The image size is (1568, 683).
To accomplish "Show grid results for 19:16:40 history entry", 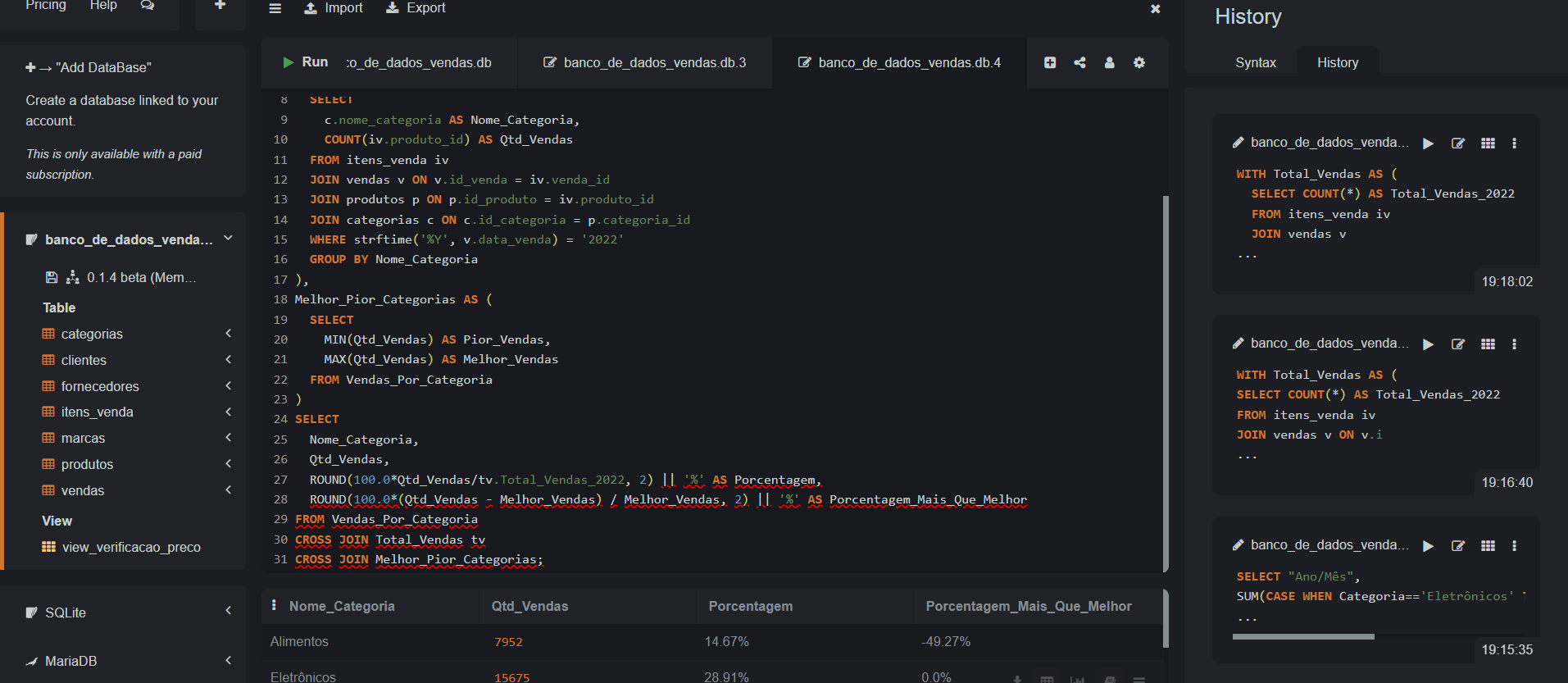I will point(1488,344).
